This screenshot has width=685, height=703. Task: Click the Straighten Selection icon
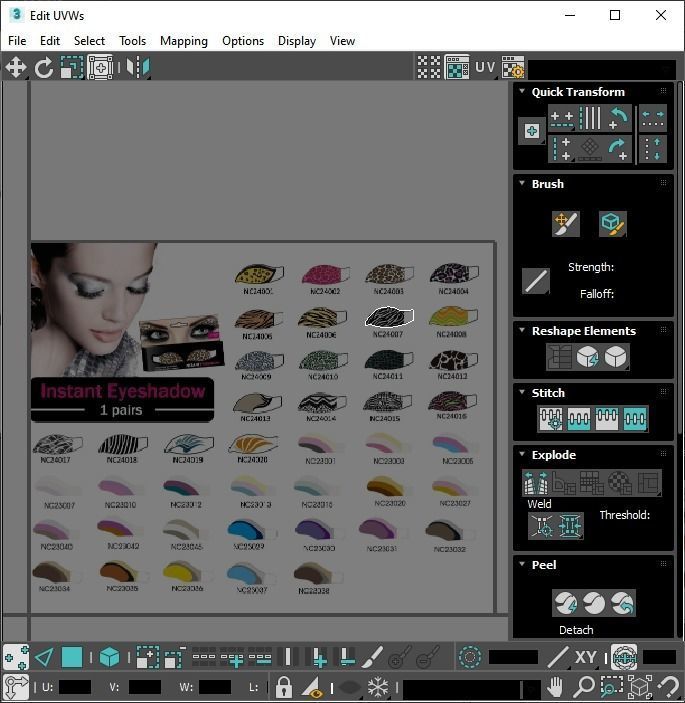[x=559, y=357]
